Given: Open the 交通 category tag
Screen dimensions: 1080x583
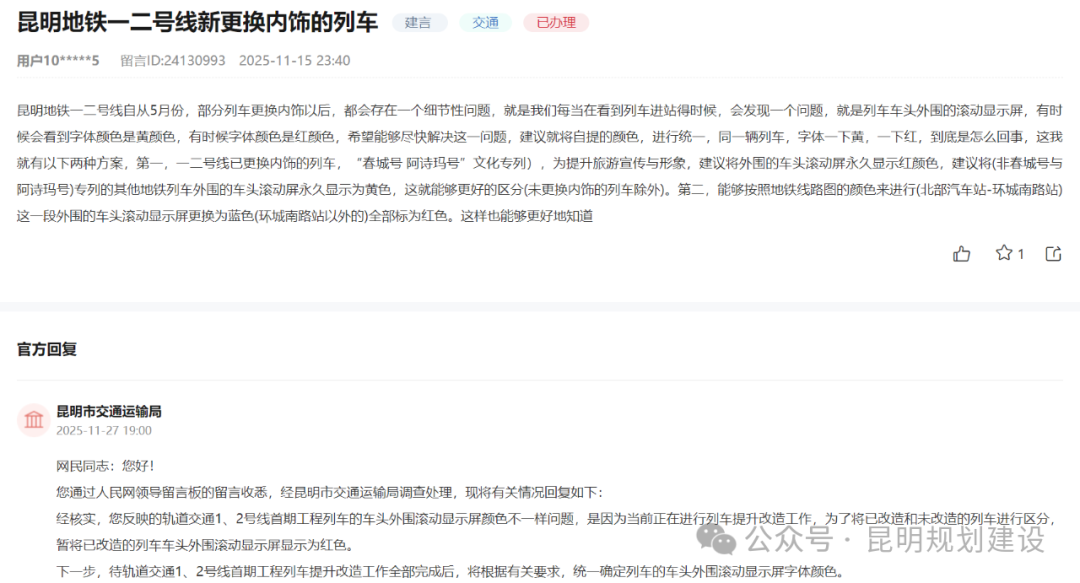Looking at the screenshot, I should click(485, 22).
